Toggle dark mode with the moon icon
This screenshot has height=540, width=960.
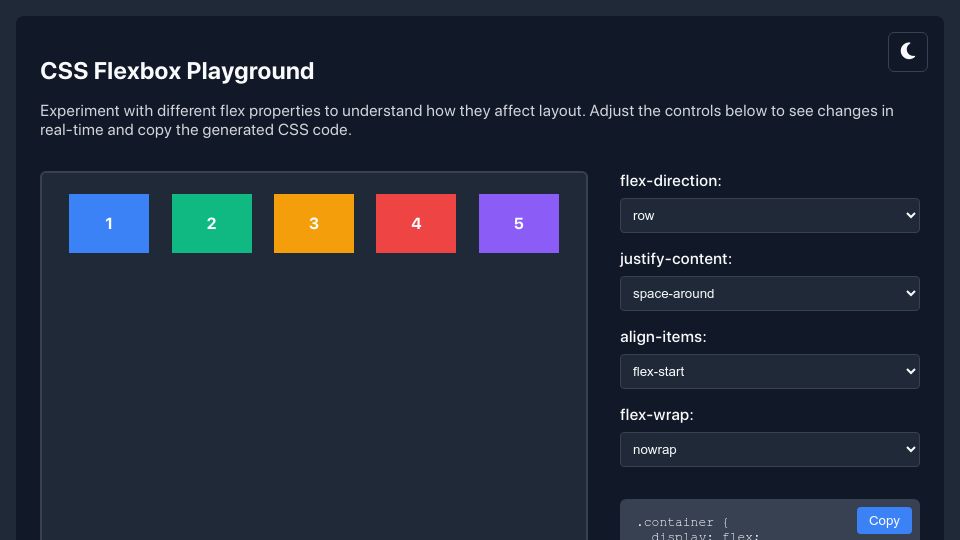907,52
